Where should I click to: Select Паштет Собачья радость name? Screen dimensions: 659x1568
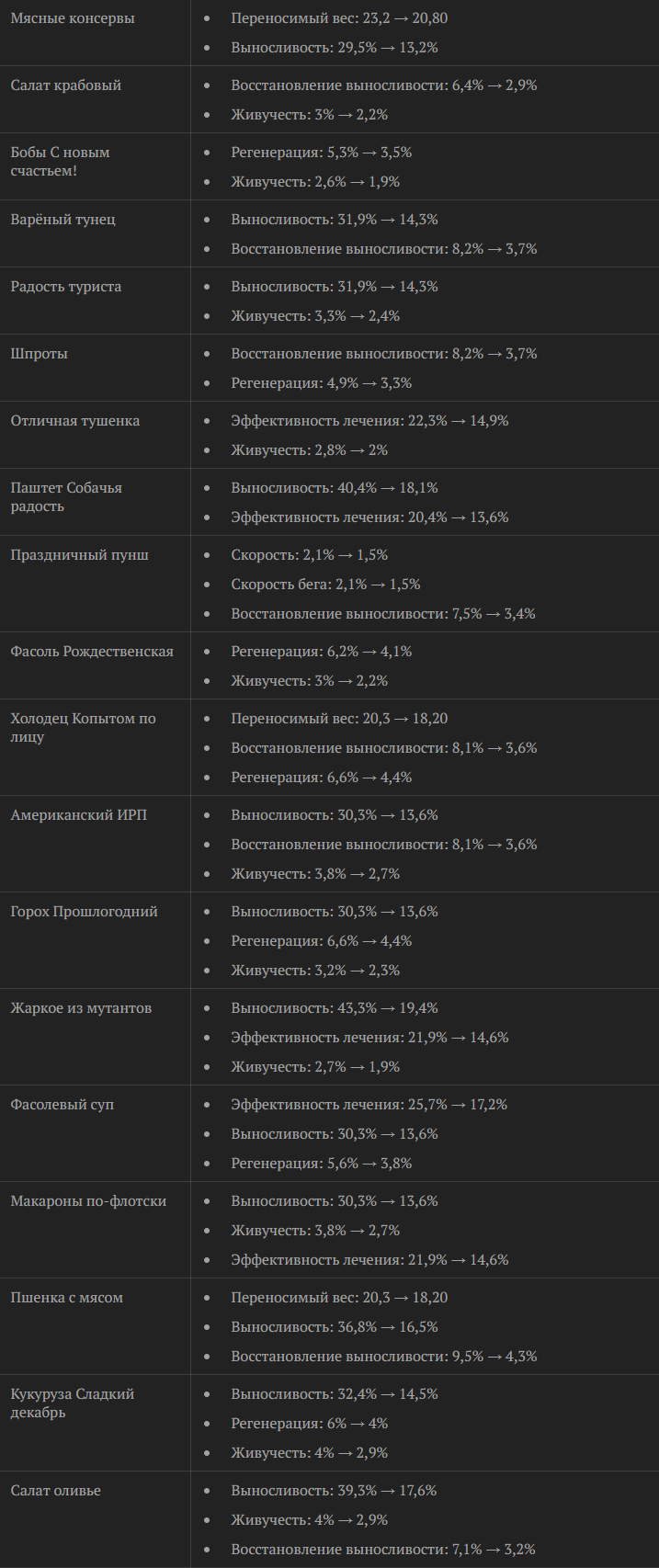[66, 497]
